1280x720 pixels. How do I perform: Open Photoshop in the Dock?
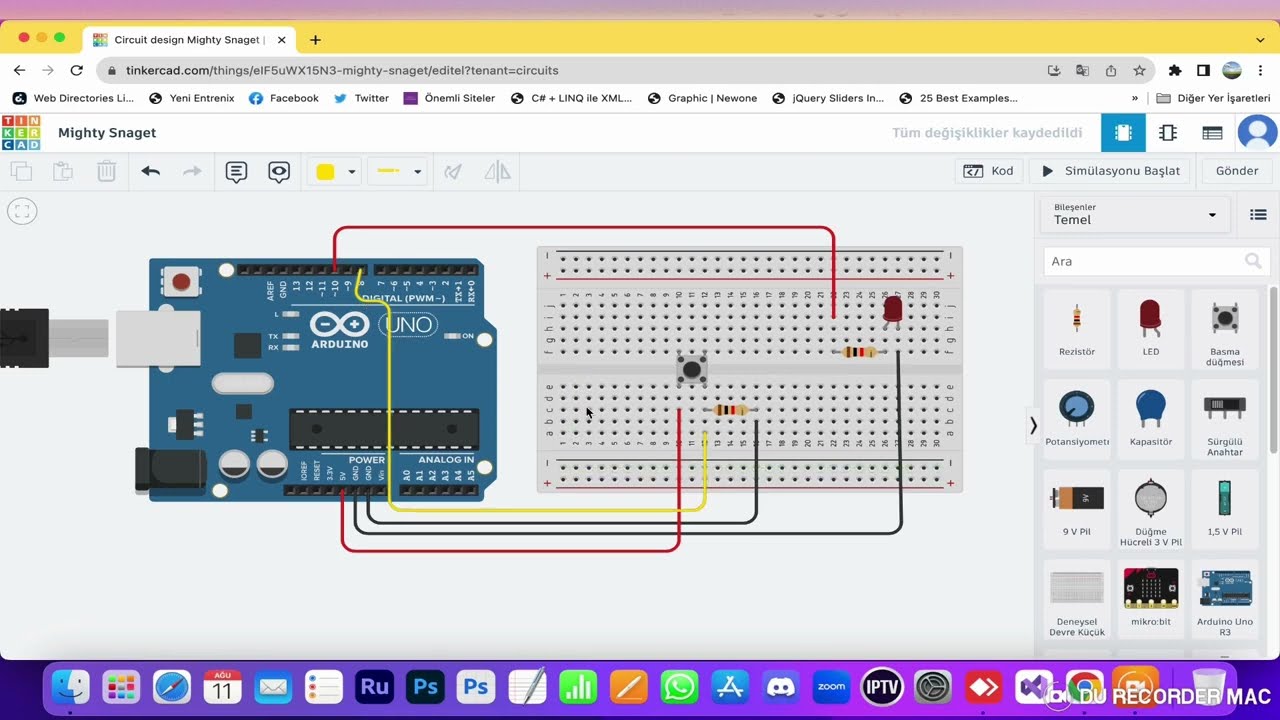[426, 688]
